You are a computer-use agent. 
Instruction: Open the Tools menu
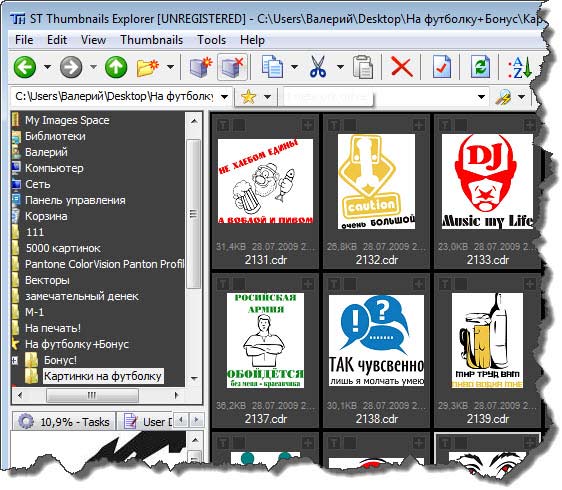tap(211, 40)
